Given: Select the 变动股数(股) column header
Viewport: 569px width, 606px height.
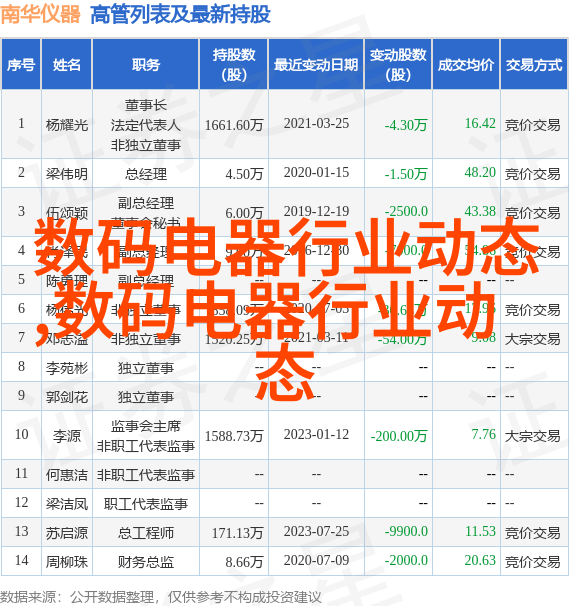Looking at the screenshot, I should click(x=398, y=64).
